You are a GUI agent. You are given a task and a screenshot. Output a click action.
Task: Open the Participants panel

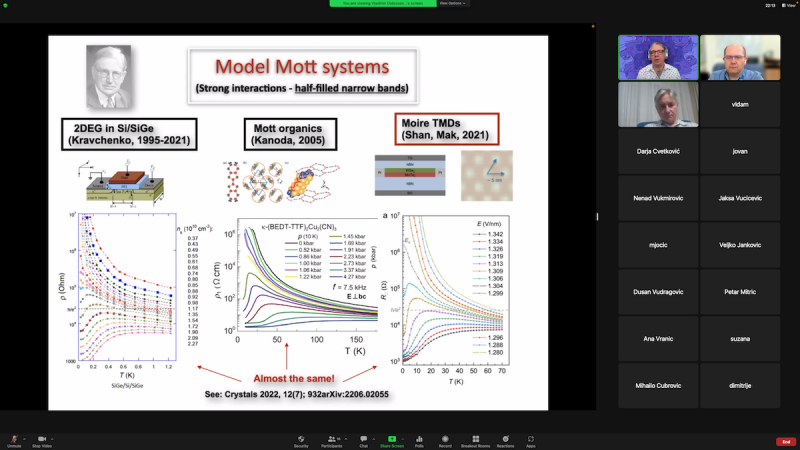point(331,438)
